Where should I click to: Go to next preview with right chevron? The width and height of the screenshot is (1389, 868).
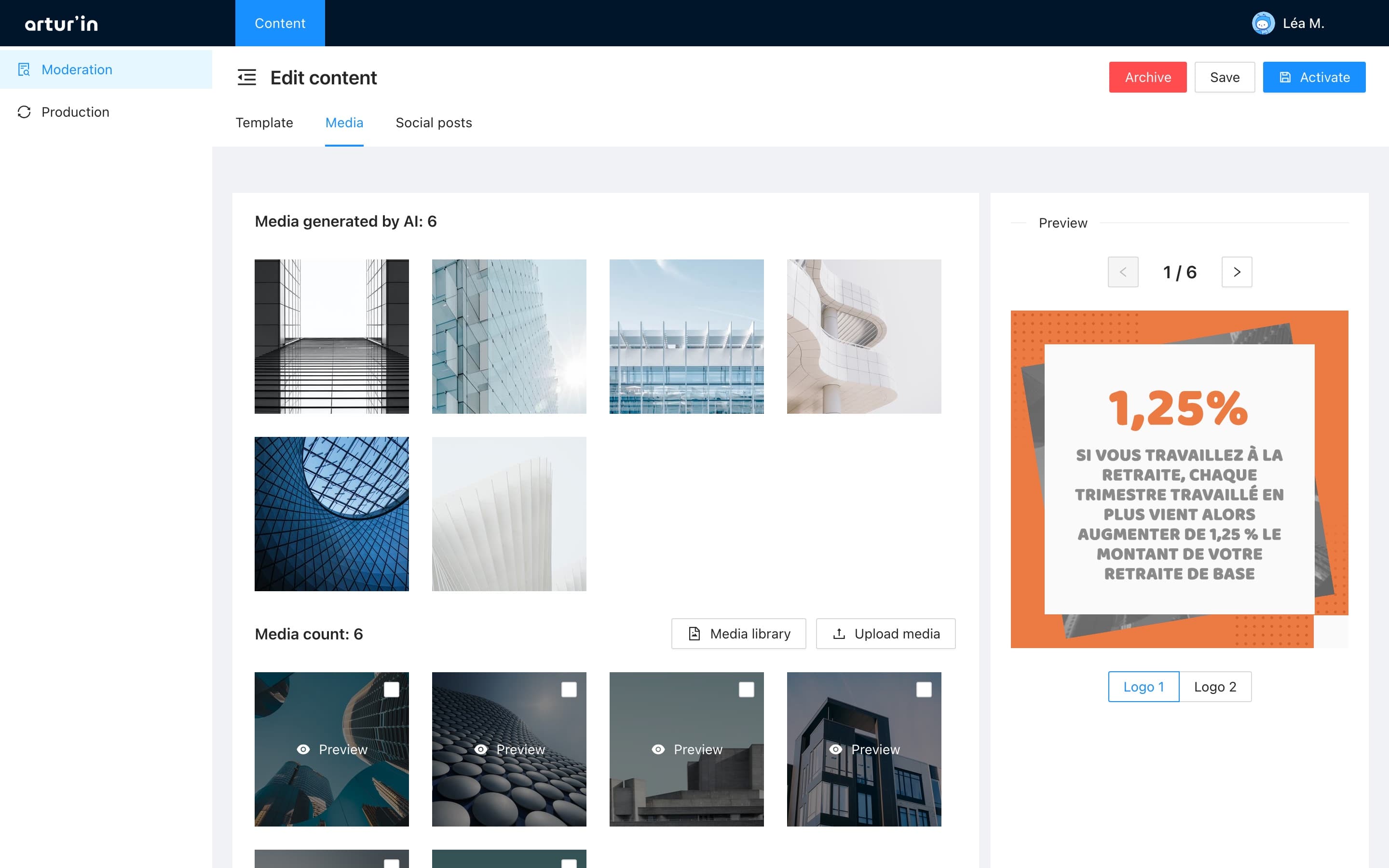click(x=1237, y=272)
